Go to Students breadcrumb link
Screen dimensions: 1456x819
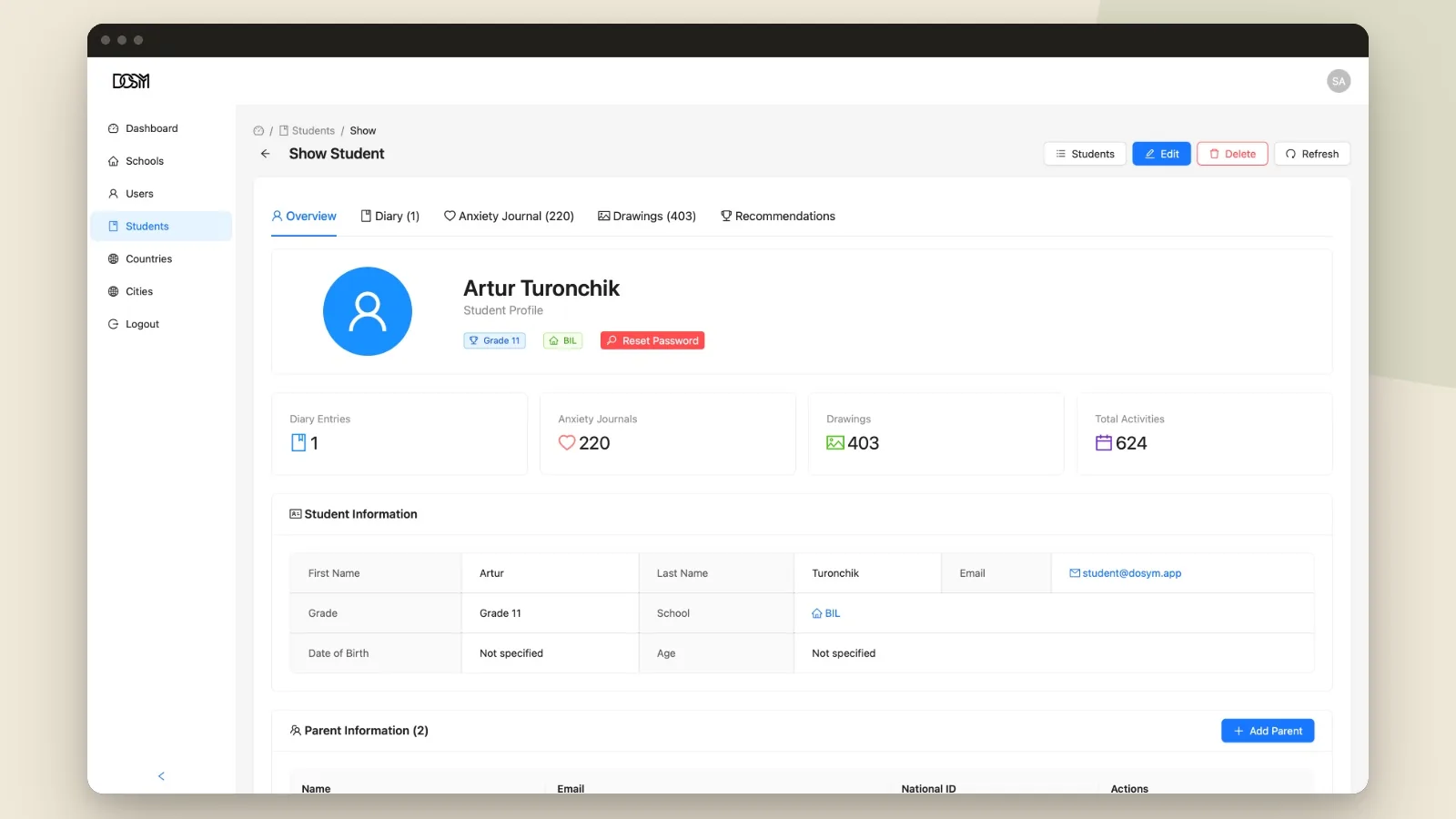[307, 131]
